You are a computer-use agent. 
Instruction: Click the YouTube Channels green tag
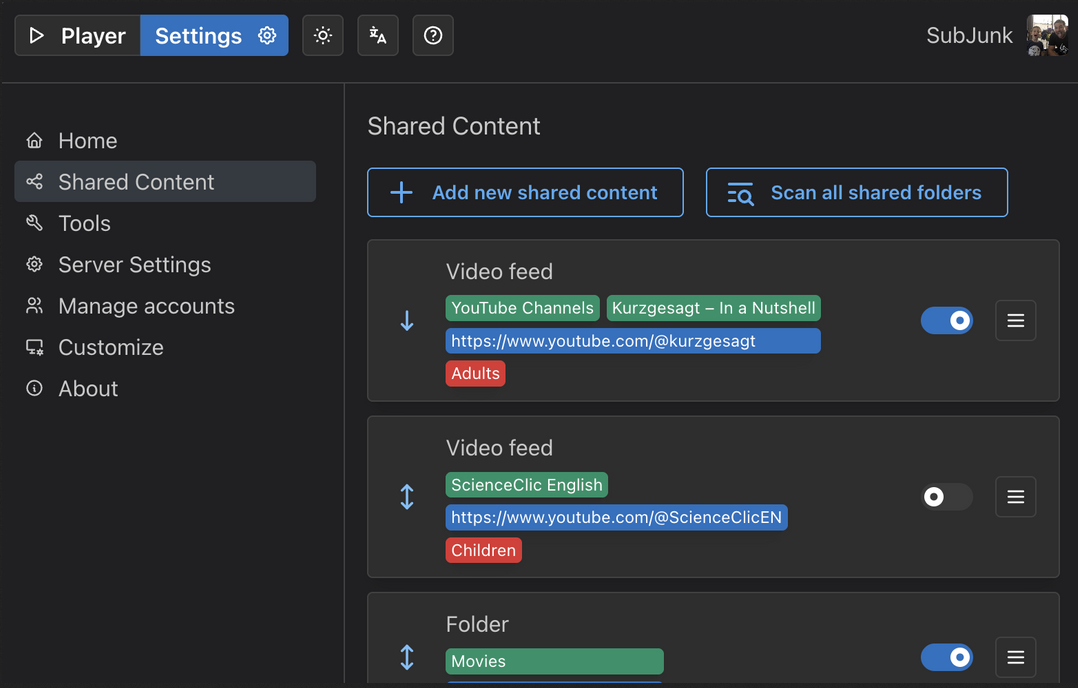tap(522, 308)
